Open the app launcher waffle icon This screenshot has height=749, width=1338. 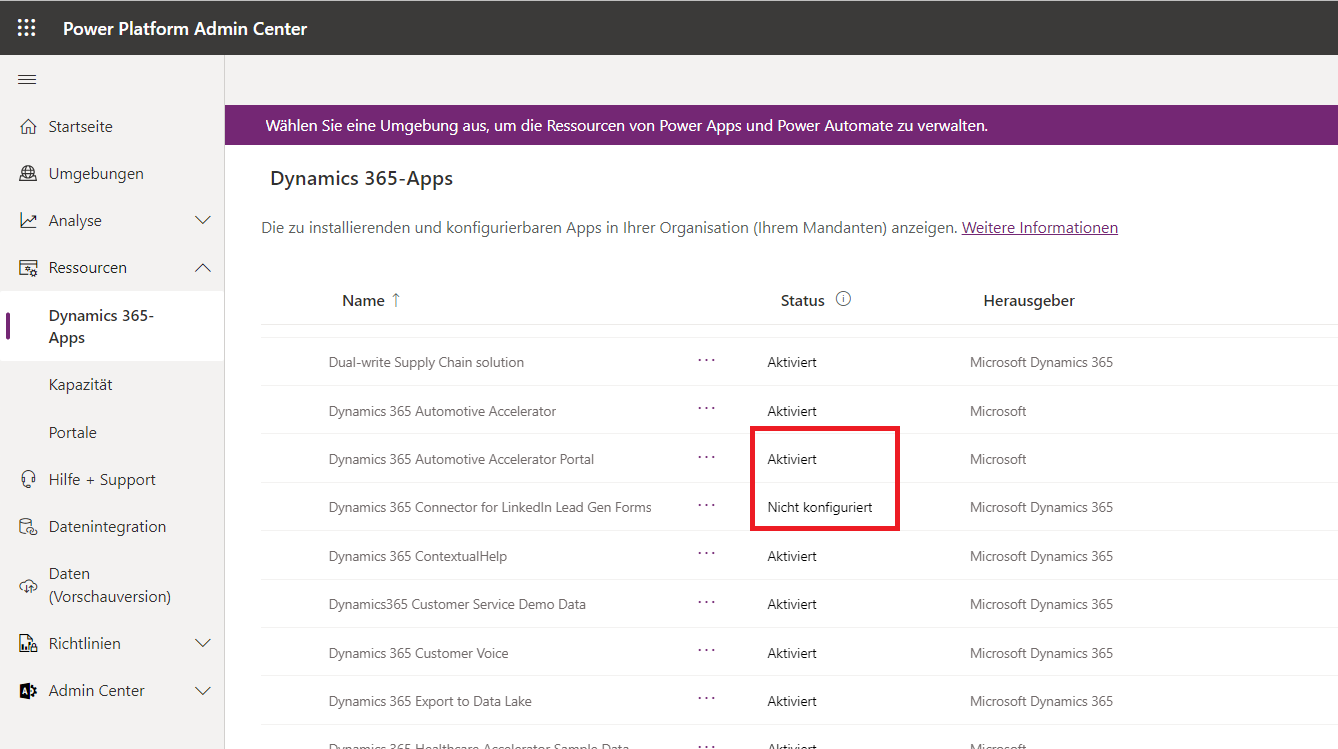27,28
